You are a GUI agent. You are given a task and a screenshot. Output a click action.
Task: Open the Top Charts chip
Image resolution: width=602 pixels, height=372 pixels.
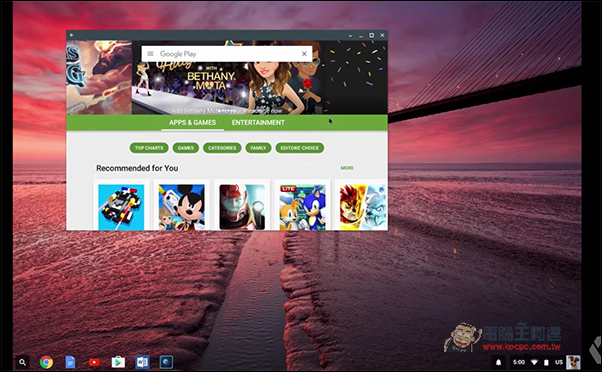[x=149, y=148]
